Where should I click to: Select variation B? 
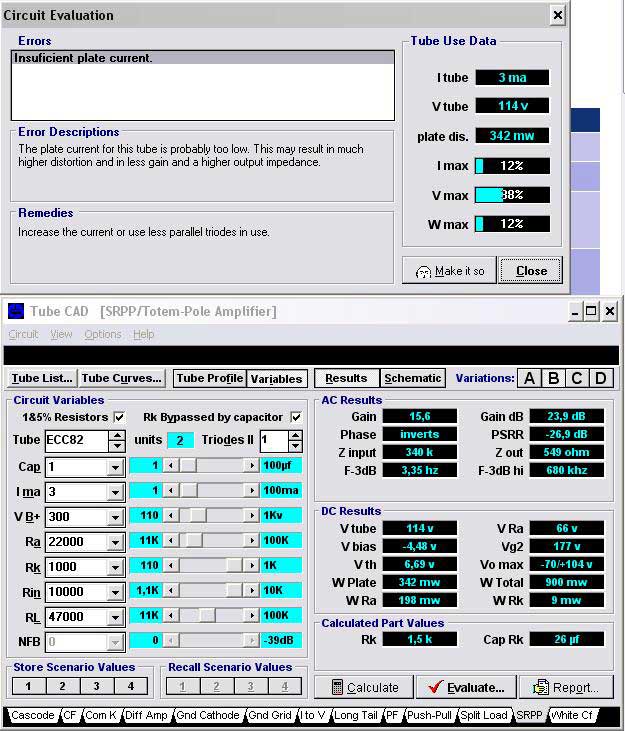pyautogui.click(x=554, y=378)
